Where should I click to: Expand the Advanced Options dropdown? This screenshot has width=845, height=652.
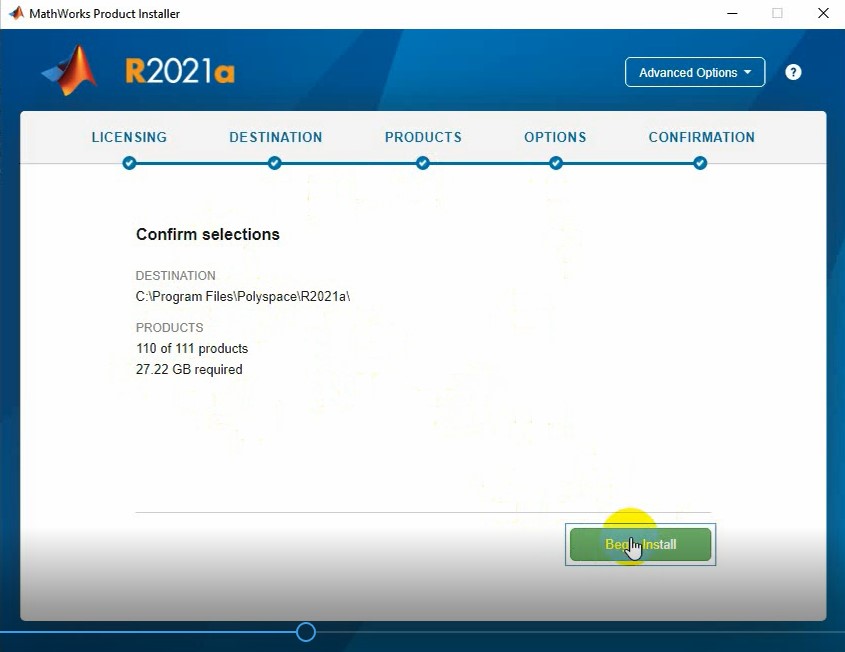tap(694, 72)
